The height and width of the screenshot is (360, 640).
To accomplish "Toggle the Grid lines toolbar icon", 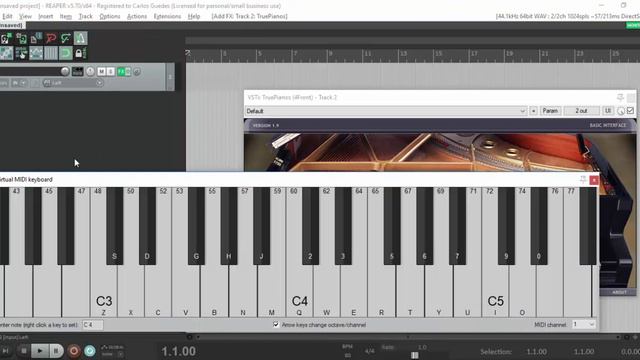I will 51,53.
